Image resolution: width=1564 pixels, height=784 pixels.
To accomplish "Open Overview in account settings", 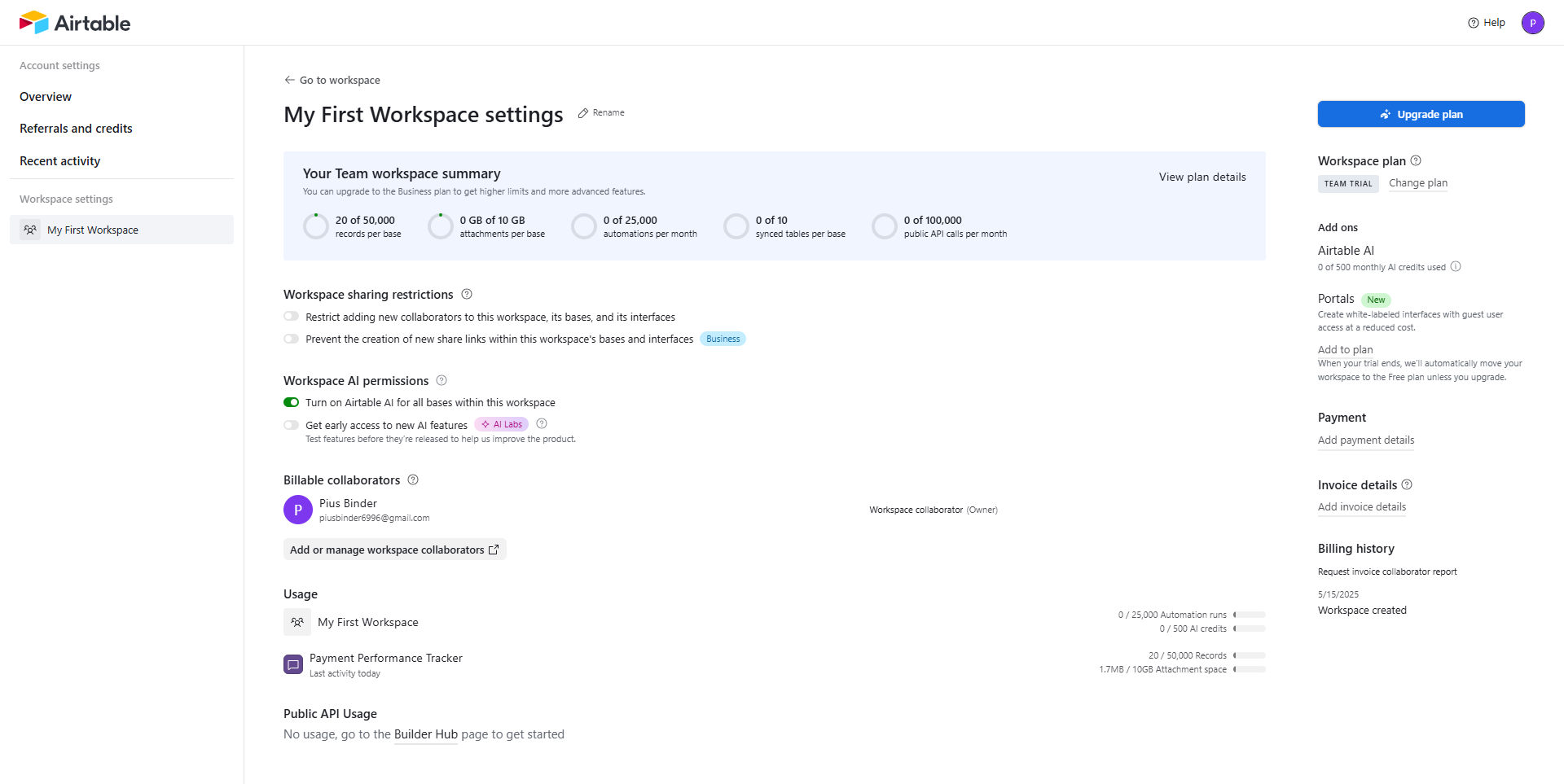I will pos(46,97).
